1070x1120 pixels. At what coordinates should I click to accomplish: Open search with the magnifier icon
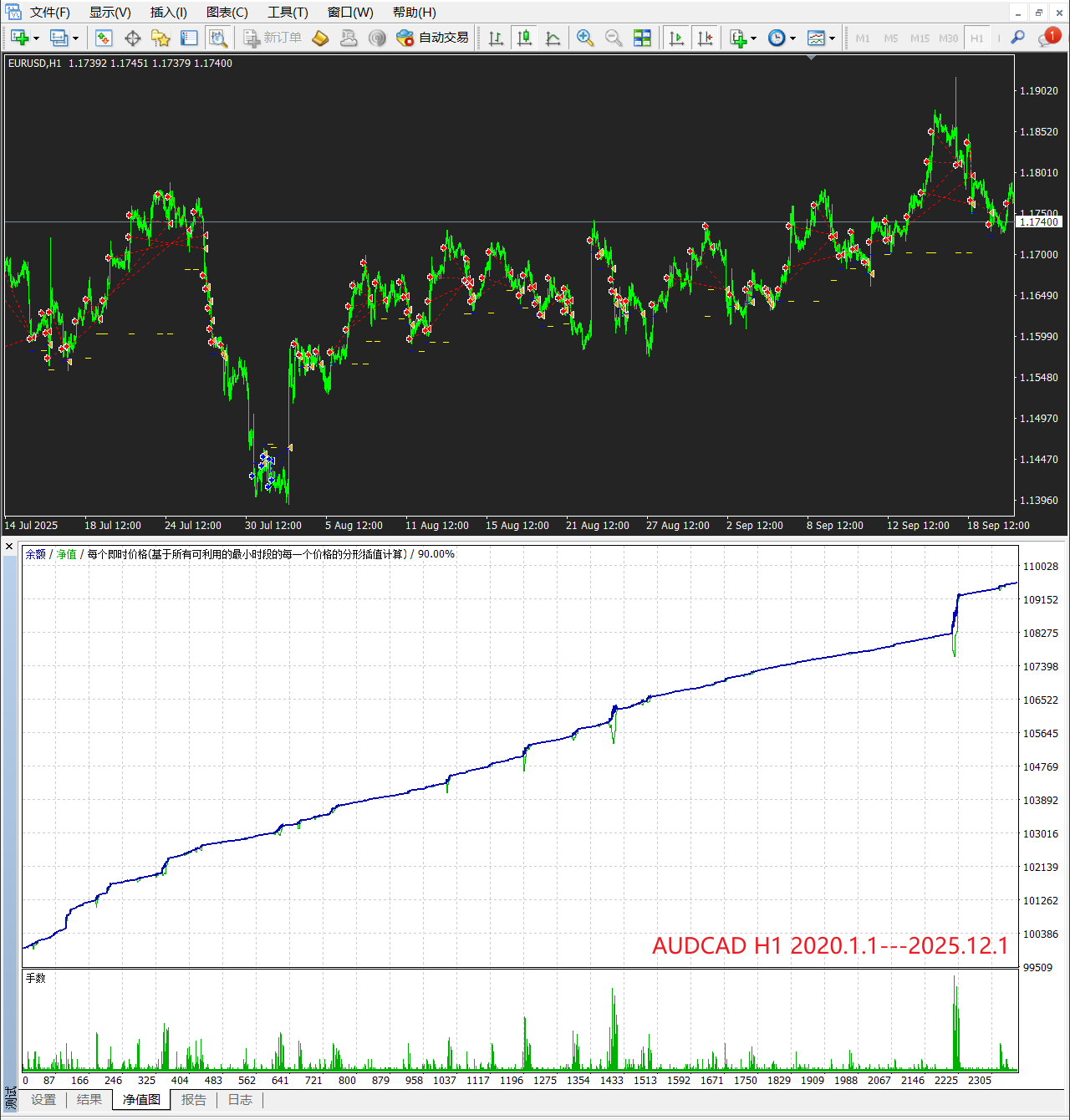[1017, 38]
